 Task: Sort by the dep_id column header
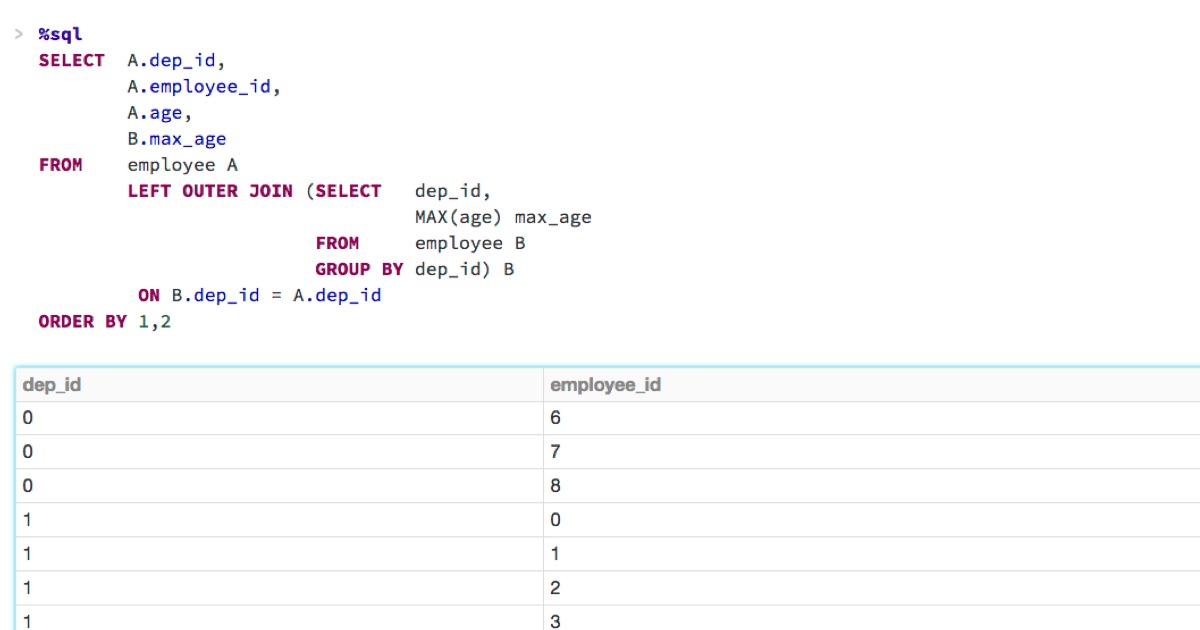52,385
